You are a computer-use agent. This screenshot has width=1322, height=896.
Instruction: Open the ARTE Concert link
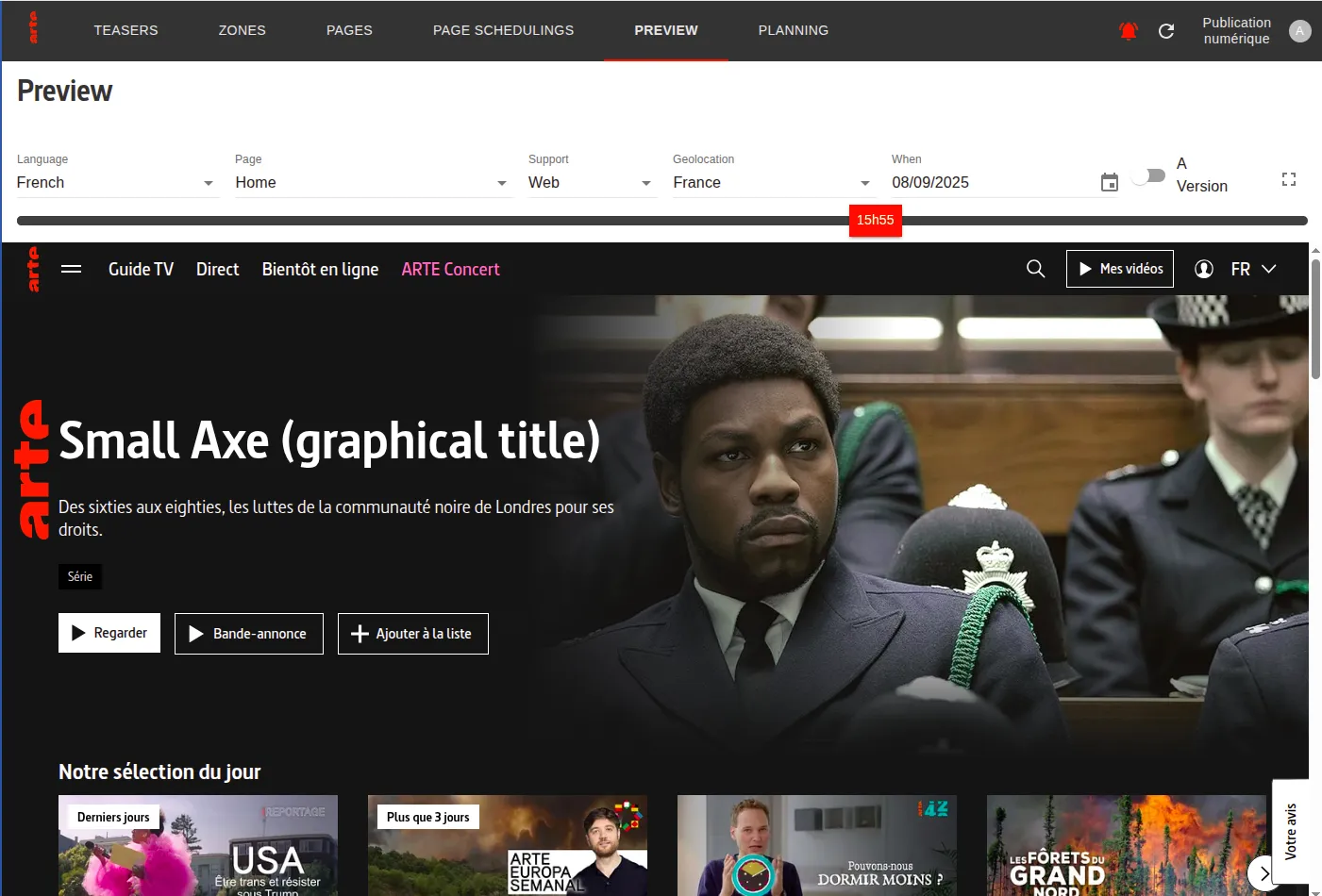(x=450, y=269)
